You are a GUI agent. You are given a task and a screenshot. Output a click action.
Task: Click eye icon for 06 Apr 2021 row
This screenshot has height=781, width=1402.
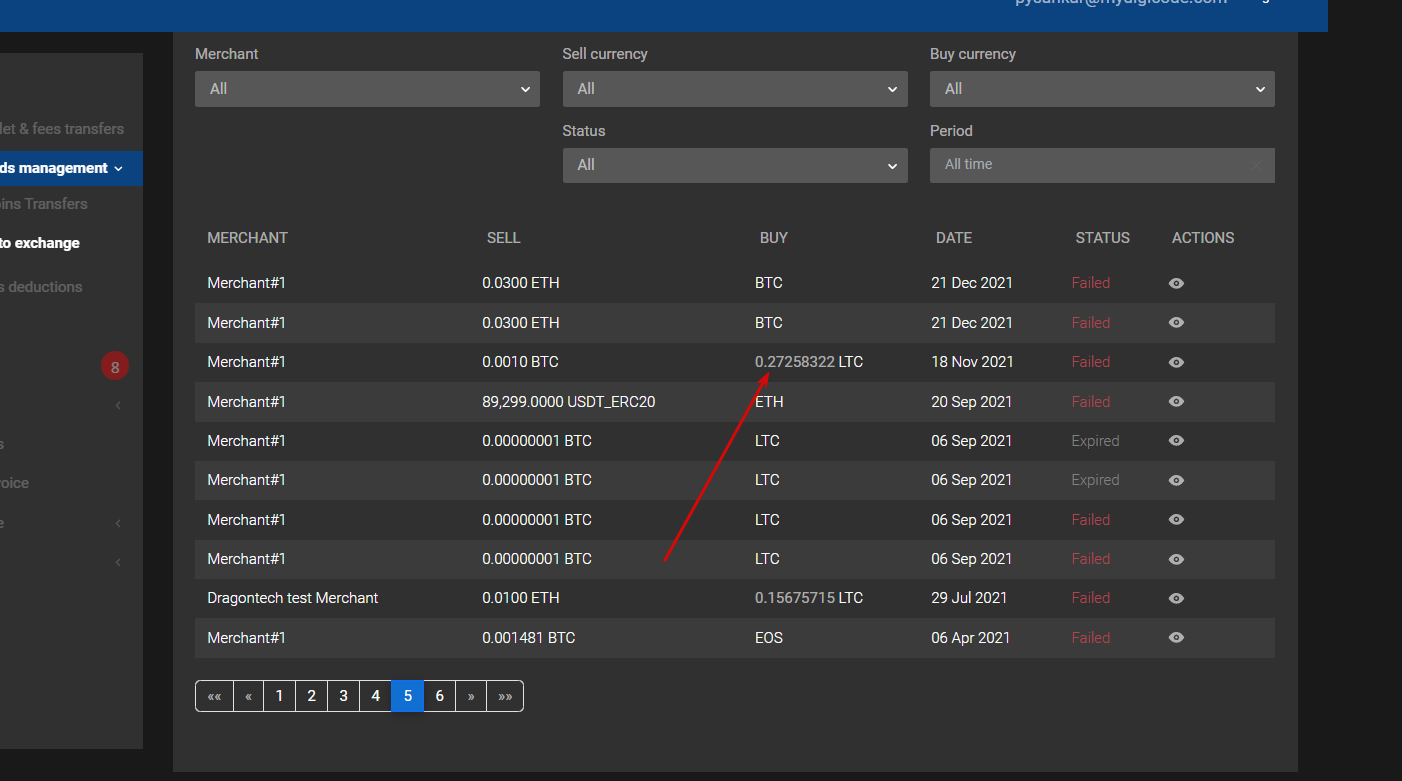[x=1176, y=638]
